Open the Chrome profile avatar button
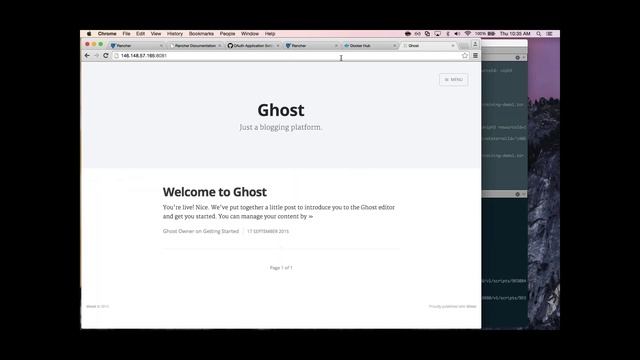This screenshot has height=360, width=640. tap(475, 44)
